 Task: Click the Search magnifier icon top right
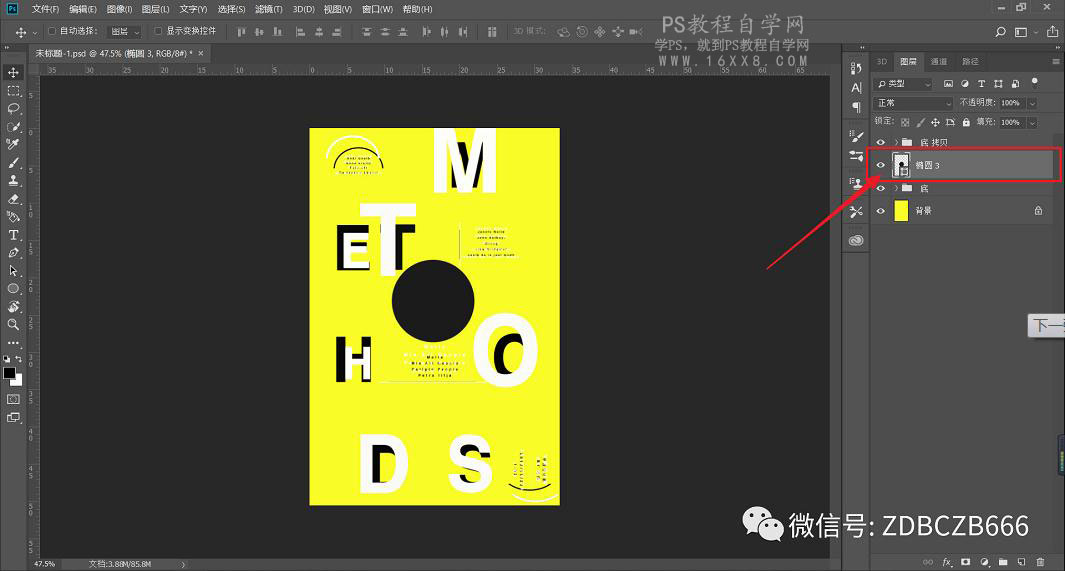click(x=1000, y=32)
